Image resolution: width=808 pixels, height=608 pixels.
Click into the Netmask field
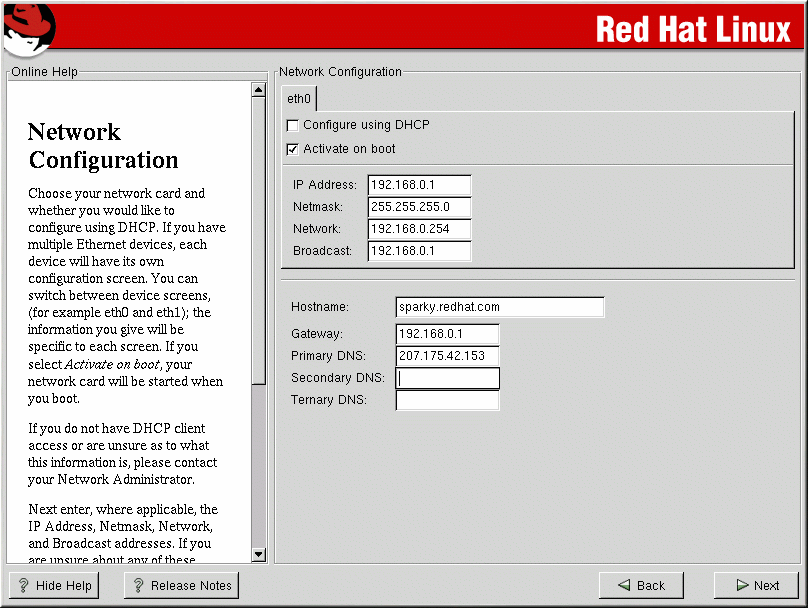[419, 207]
